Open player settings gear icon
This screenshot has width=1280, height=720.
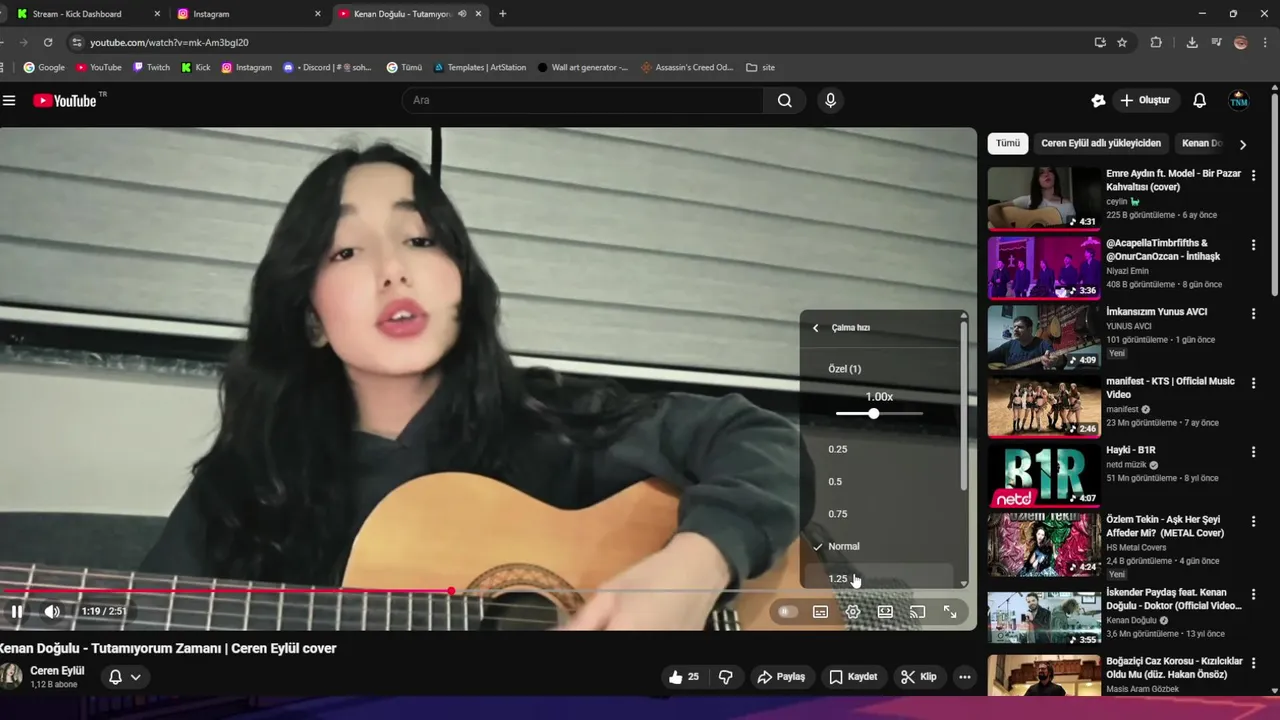pyautogui.click(x=853, y=611)
